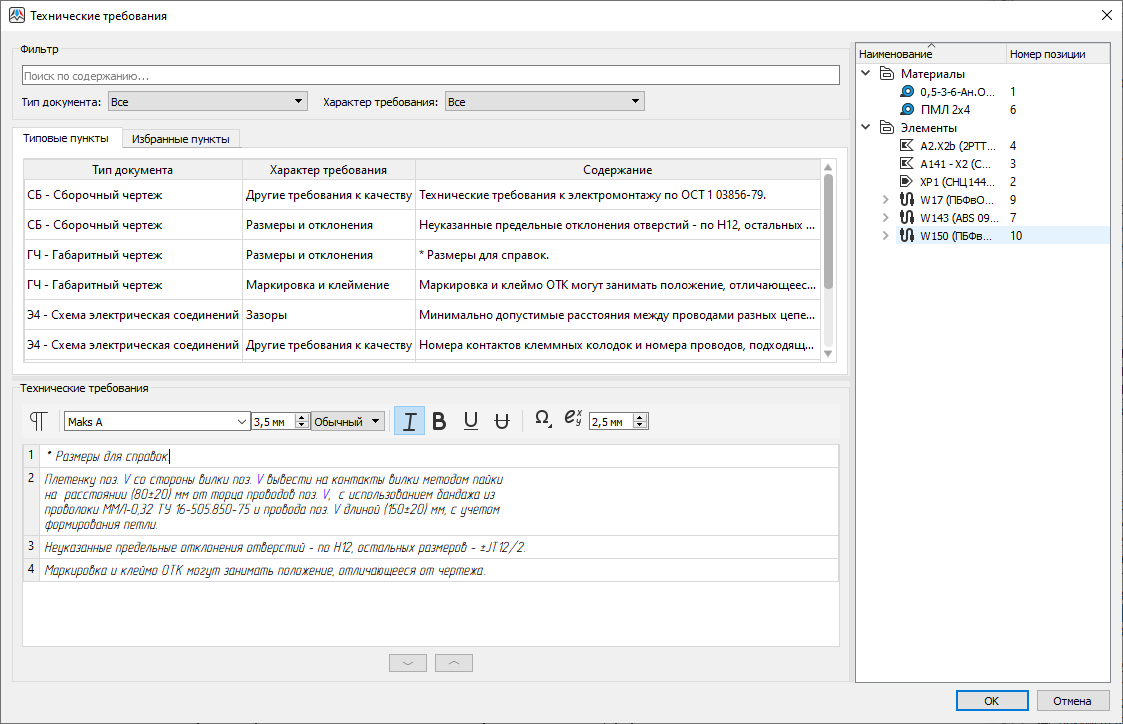Select the Типовые пункты tab
1123x724 pixels.
tap(66, 139)
